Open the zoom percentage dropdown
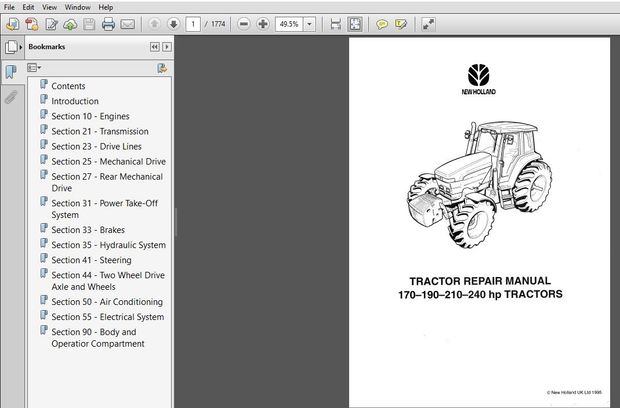 pos(308,23)
